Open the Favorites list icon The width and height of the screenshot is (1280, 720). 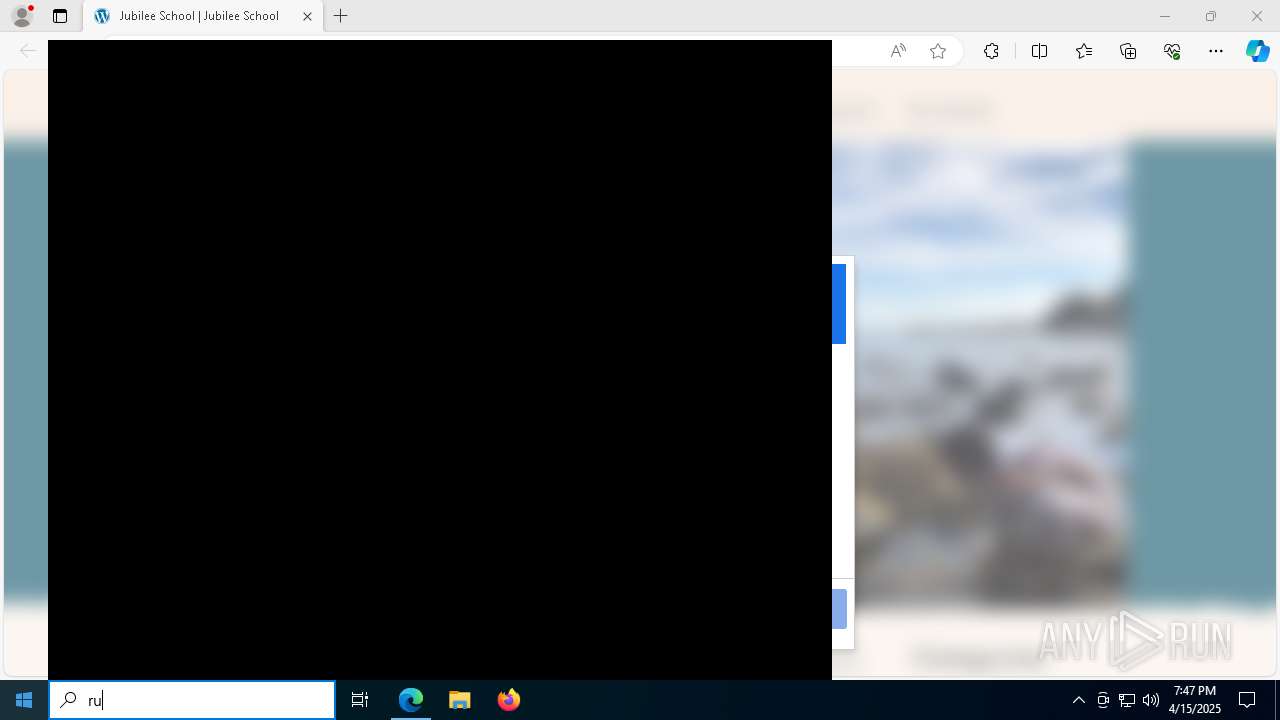(1084, 51)
